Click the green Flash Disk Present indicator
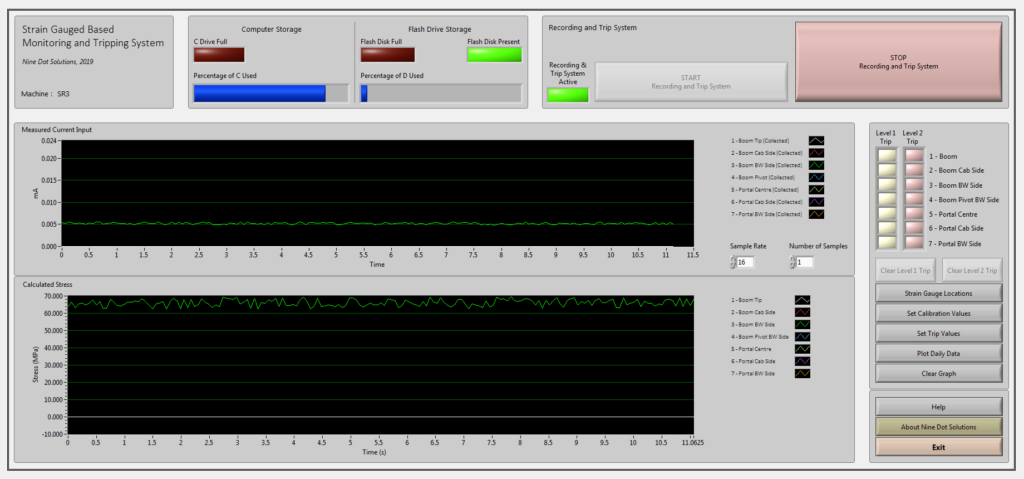 [494, 55]
